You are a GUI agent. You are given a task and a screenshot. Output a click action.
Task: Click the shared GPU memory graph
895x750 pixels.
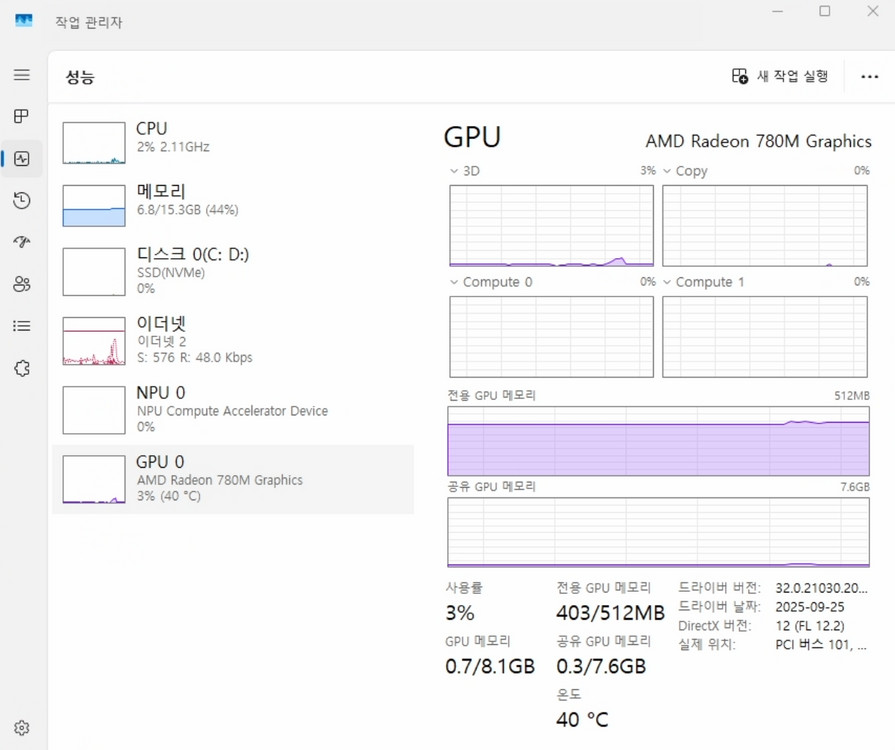(658, 530)
